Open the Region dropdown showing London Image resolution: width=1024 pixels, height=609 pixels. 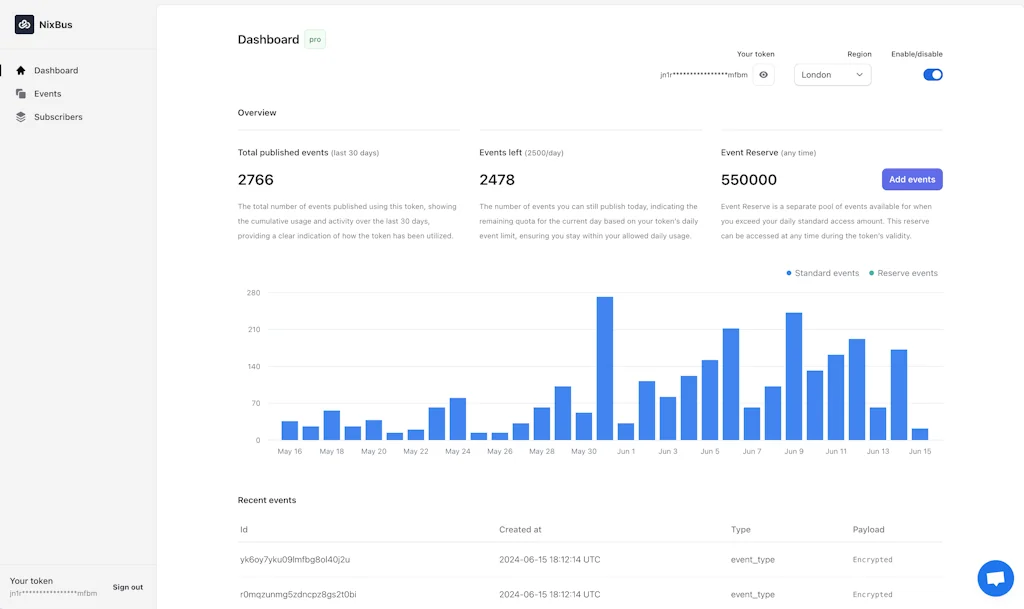832,74
